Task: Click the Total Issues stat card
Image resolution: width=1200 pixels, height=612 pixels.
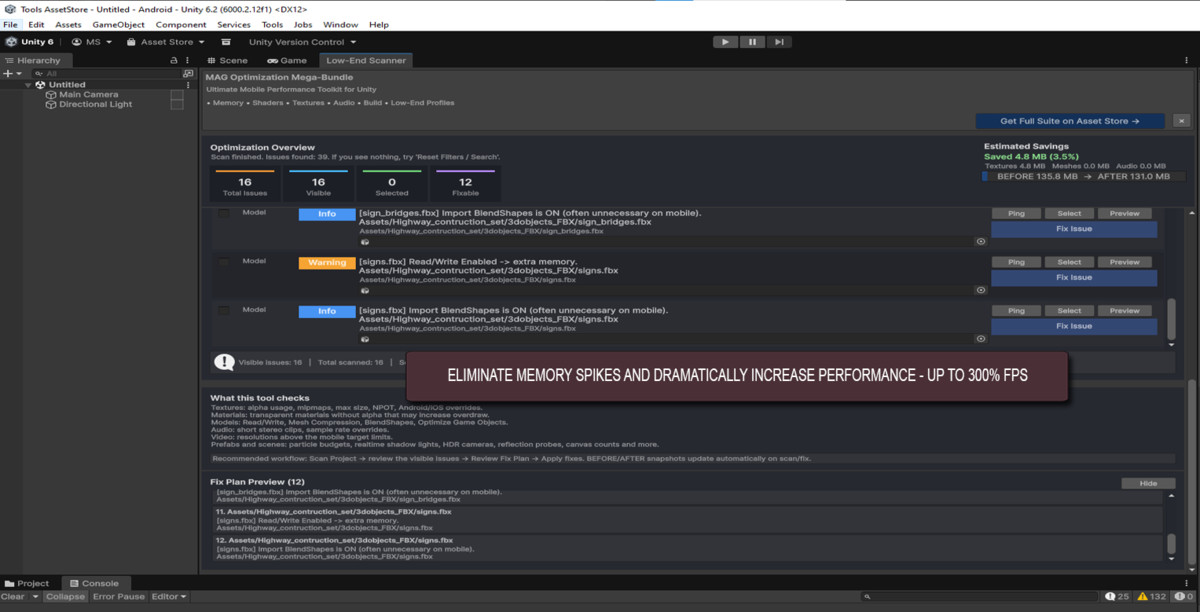Action: pyautogui.click(x=245, y=186)
